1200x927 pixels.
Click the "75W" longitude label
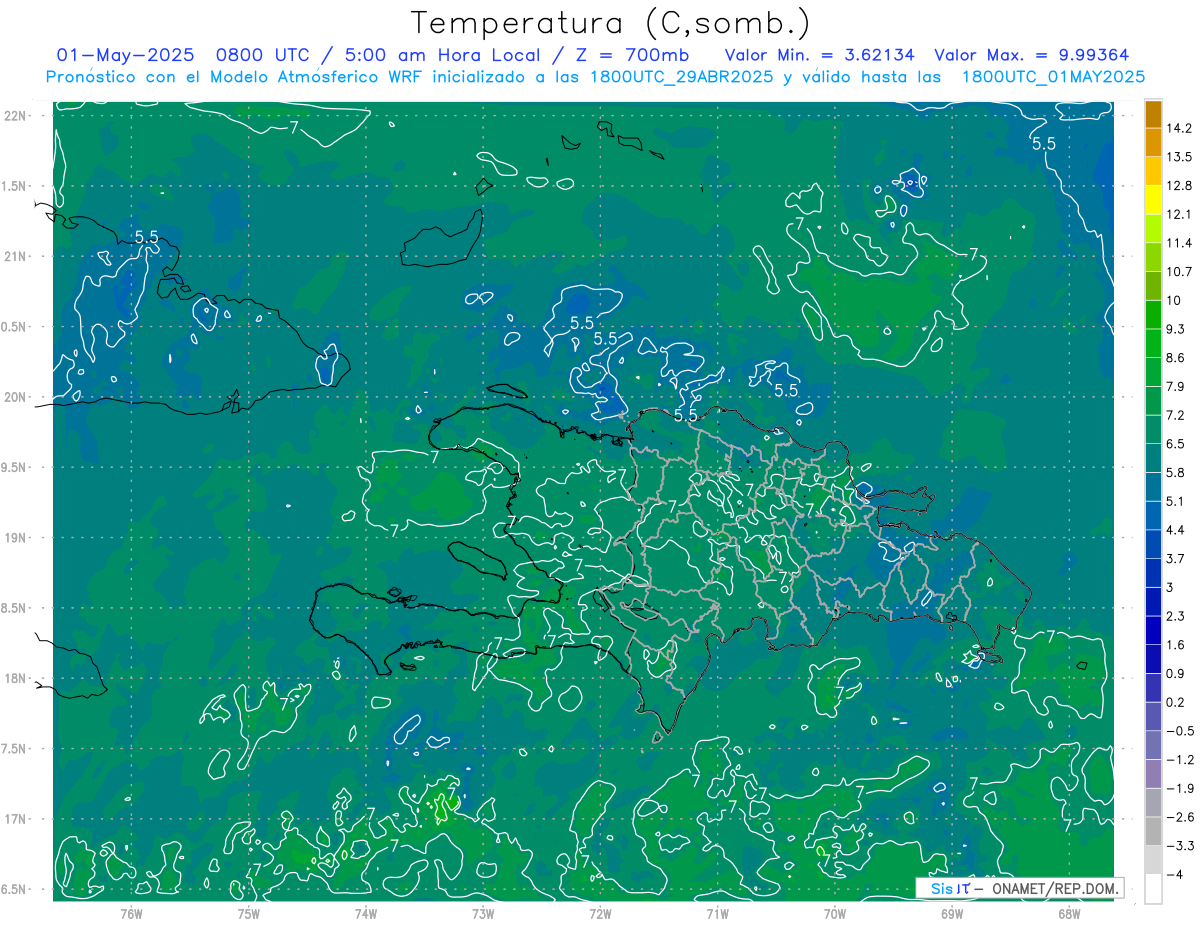[248, 913]
